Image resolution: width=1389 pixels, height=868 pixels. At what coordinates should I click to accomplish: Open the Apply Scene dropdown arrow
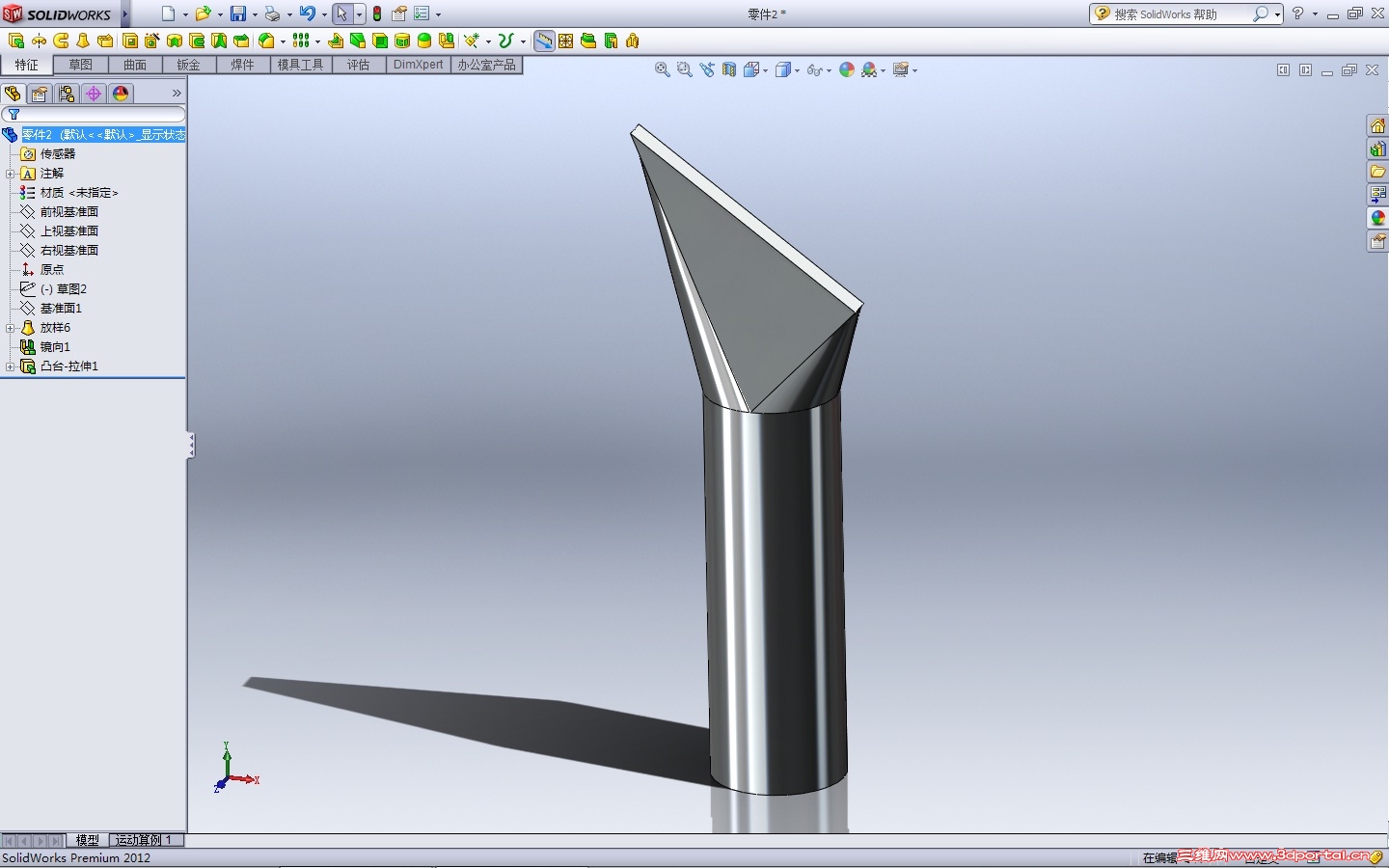883,70
